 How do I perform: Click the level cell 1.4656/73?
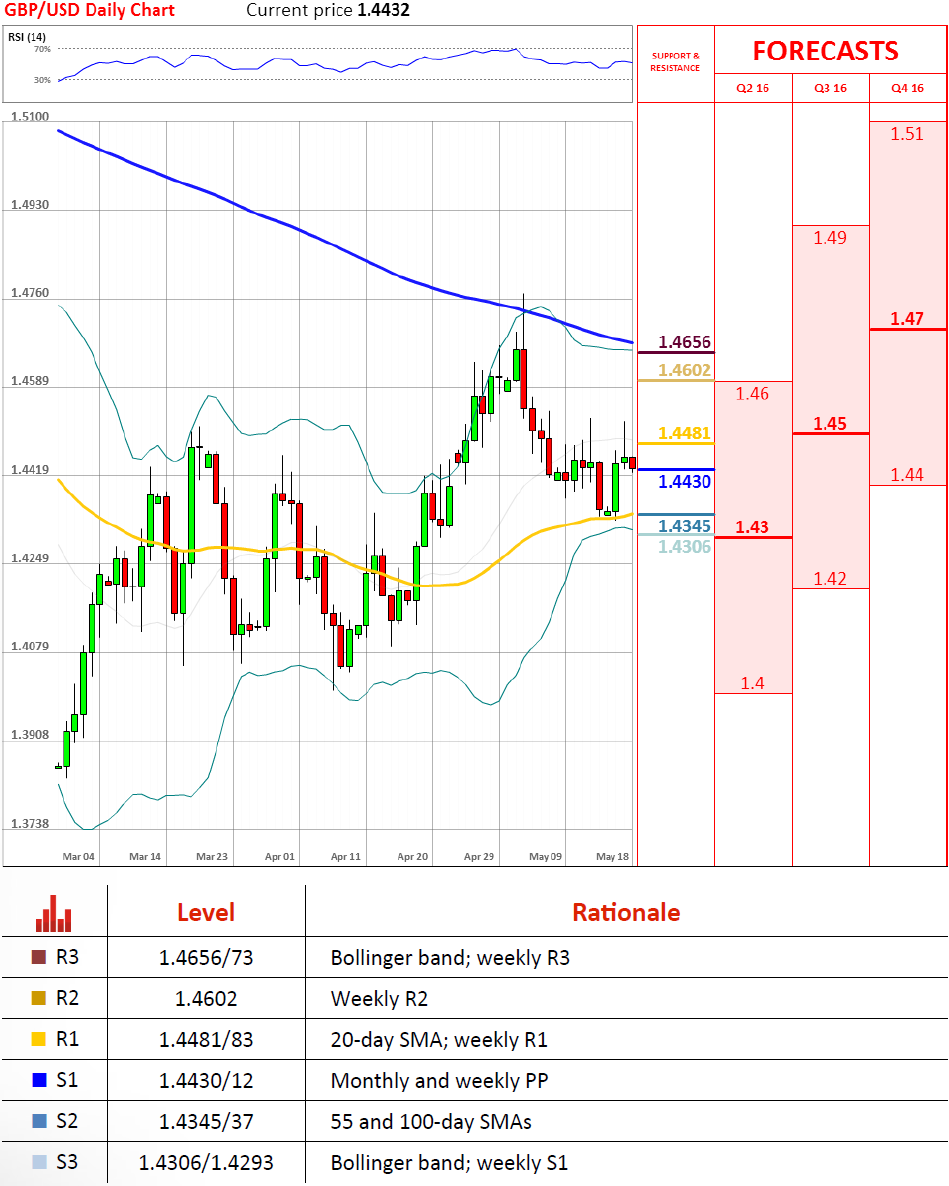pyautogui.click(x=206, y=958)
